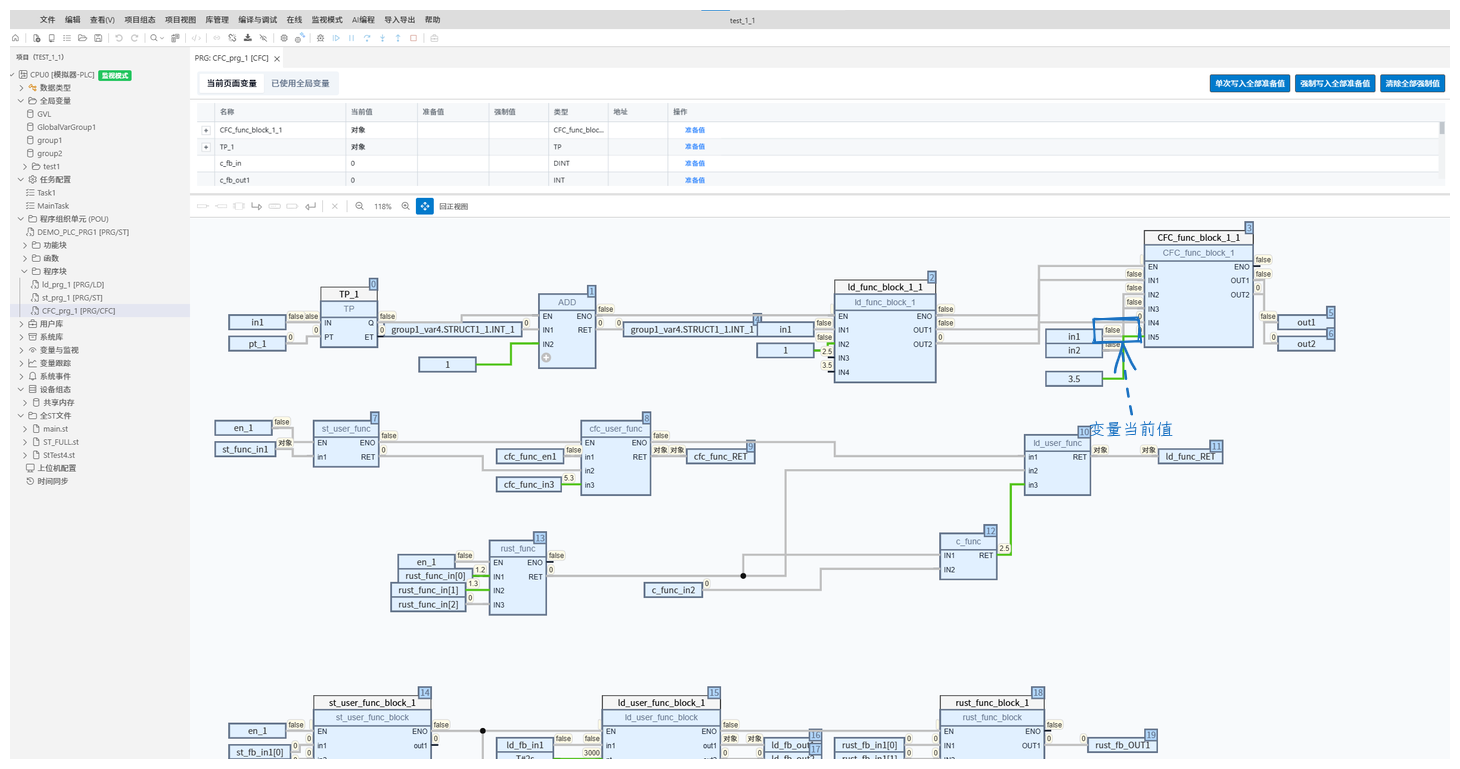Select MainTask in the project tree

(54, 206)
